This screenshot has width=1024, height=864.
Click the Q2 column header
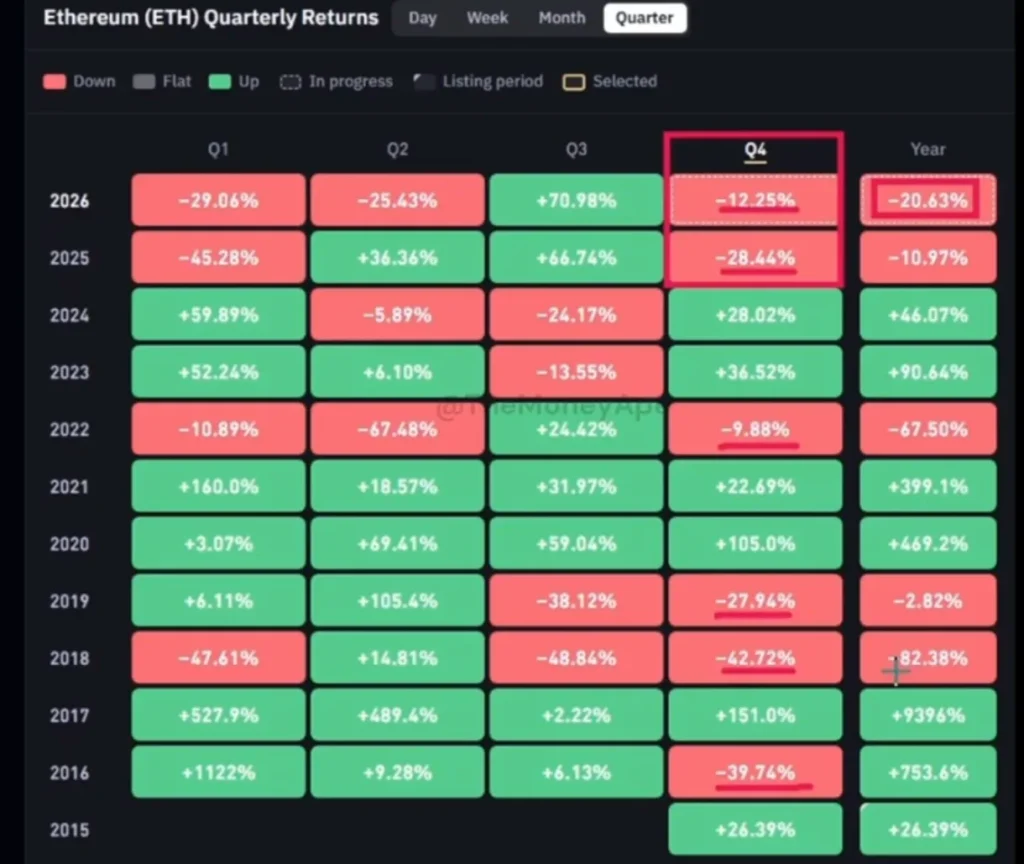coord(397,150)
